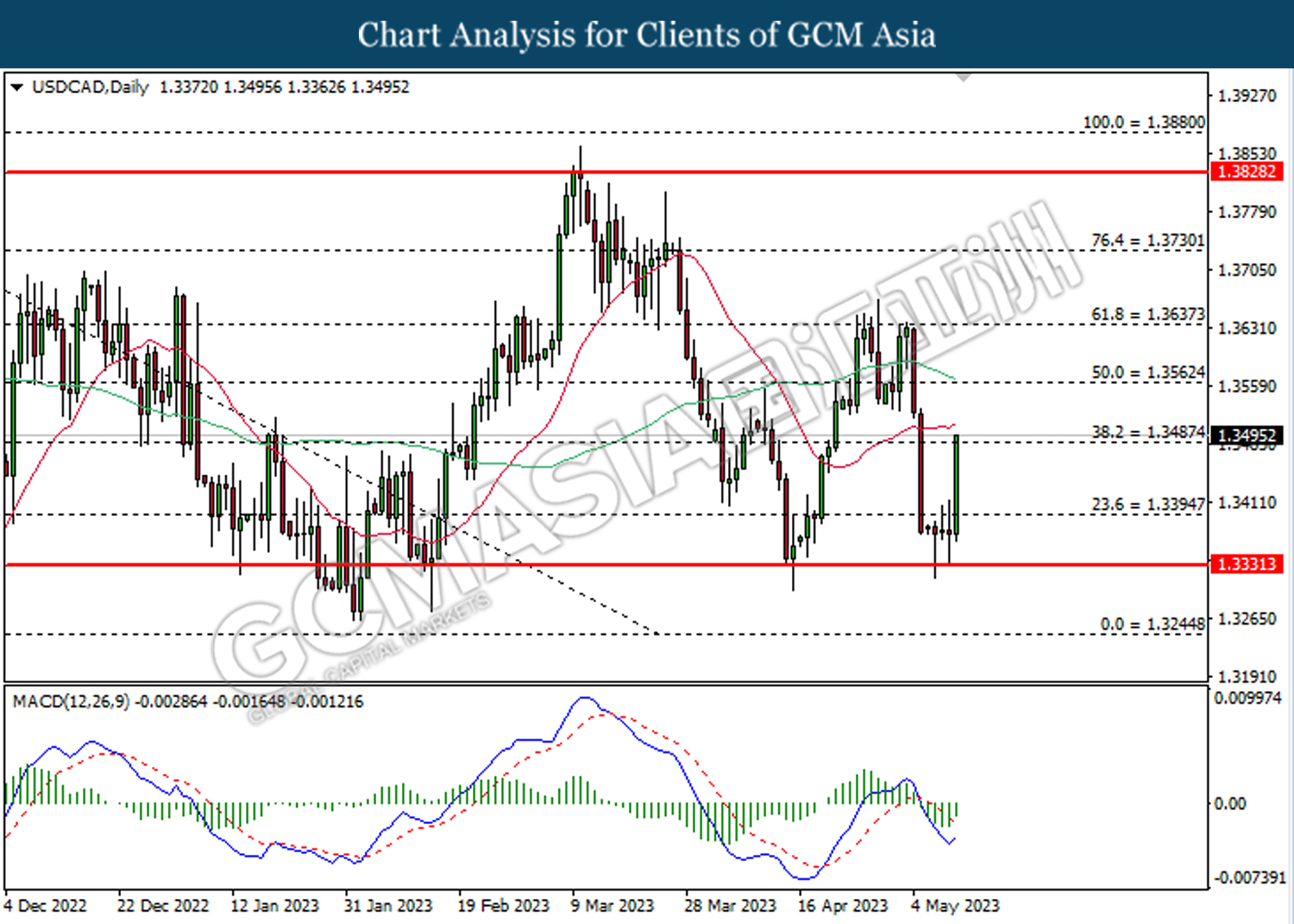Select the 28 Mar 2023 date label

tap(730, 905)
